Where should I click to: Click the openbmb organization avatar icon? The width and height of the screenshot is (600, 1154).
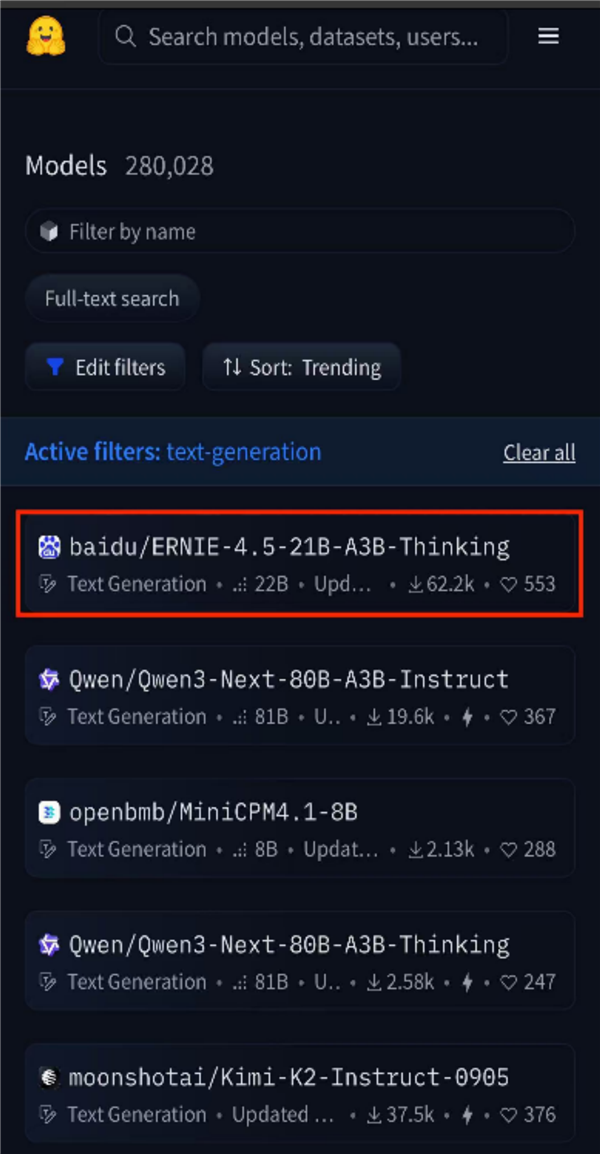click(49, 813)
